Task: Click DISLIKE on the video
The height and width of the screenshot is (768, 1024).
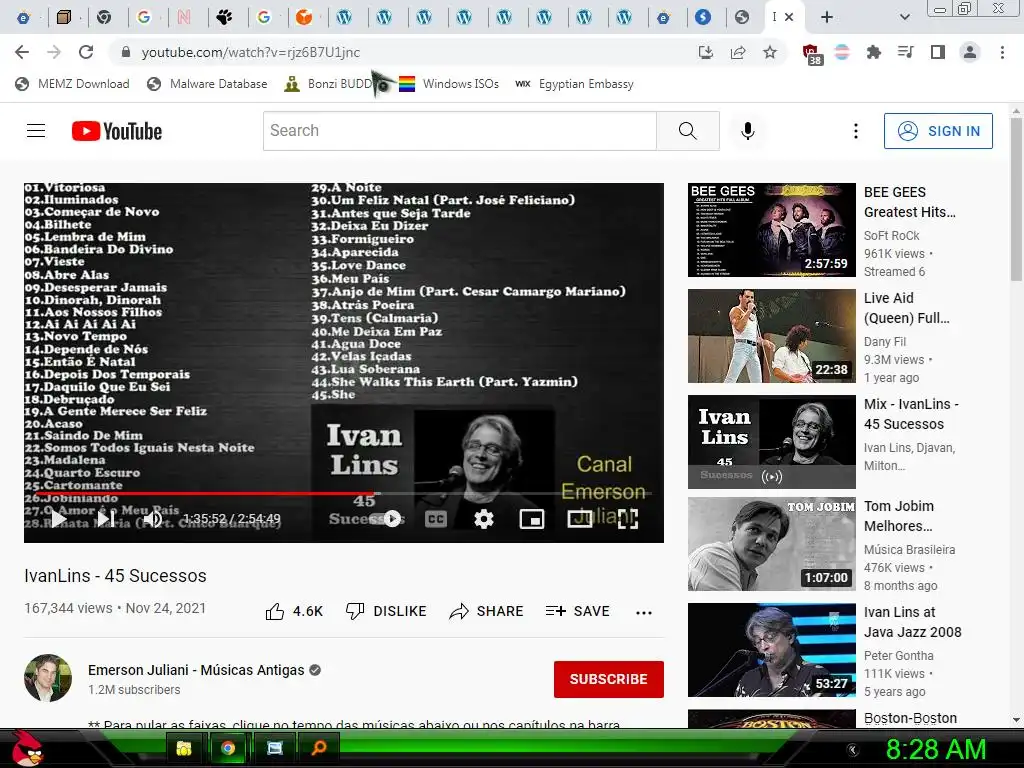Action: click(385, 611)
